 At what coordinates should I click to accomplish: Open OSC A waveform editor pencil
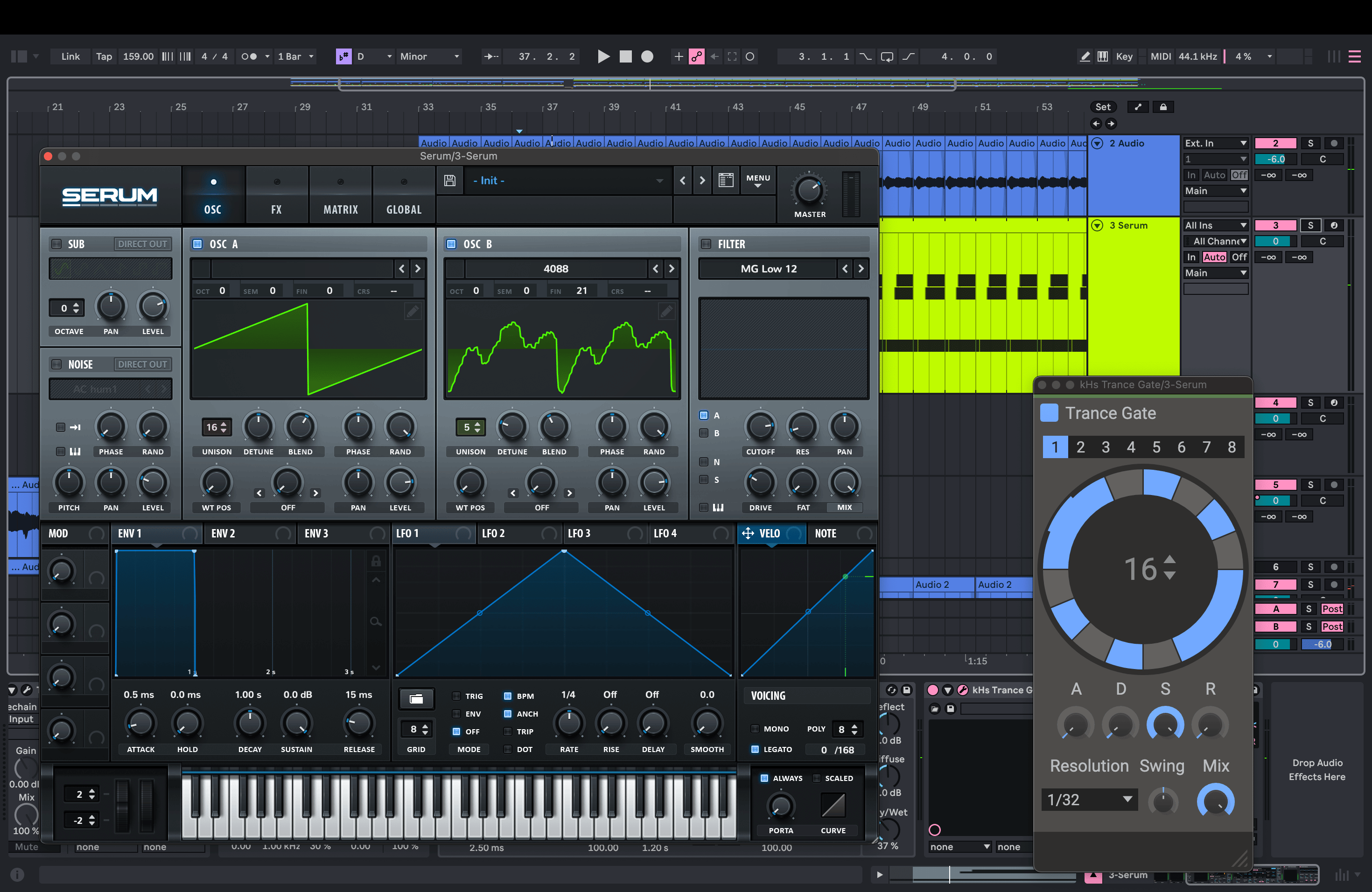point(413,312)
